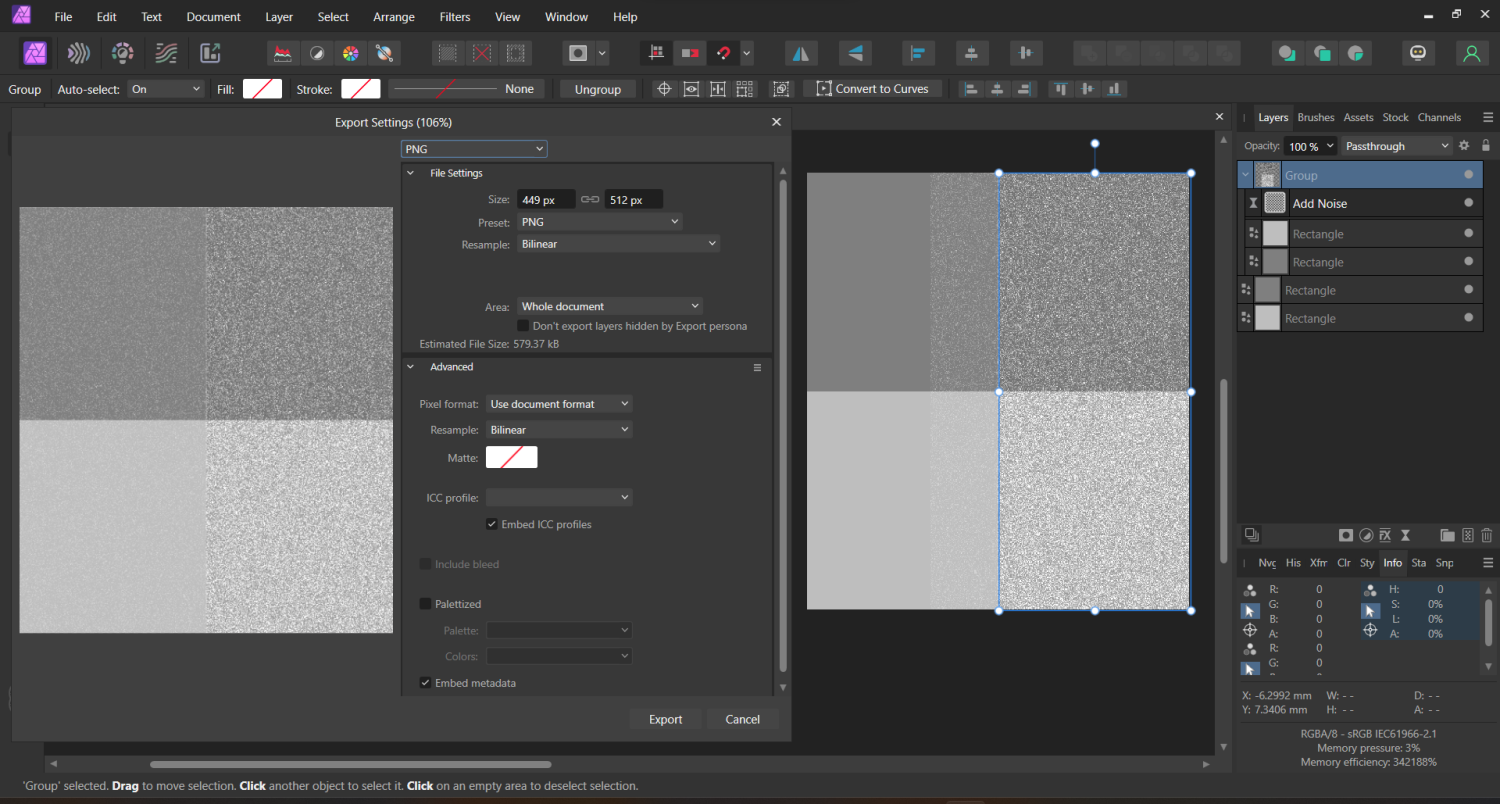Apply Auto Colours from toolbar

350,53
